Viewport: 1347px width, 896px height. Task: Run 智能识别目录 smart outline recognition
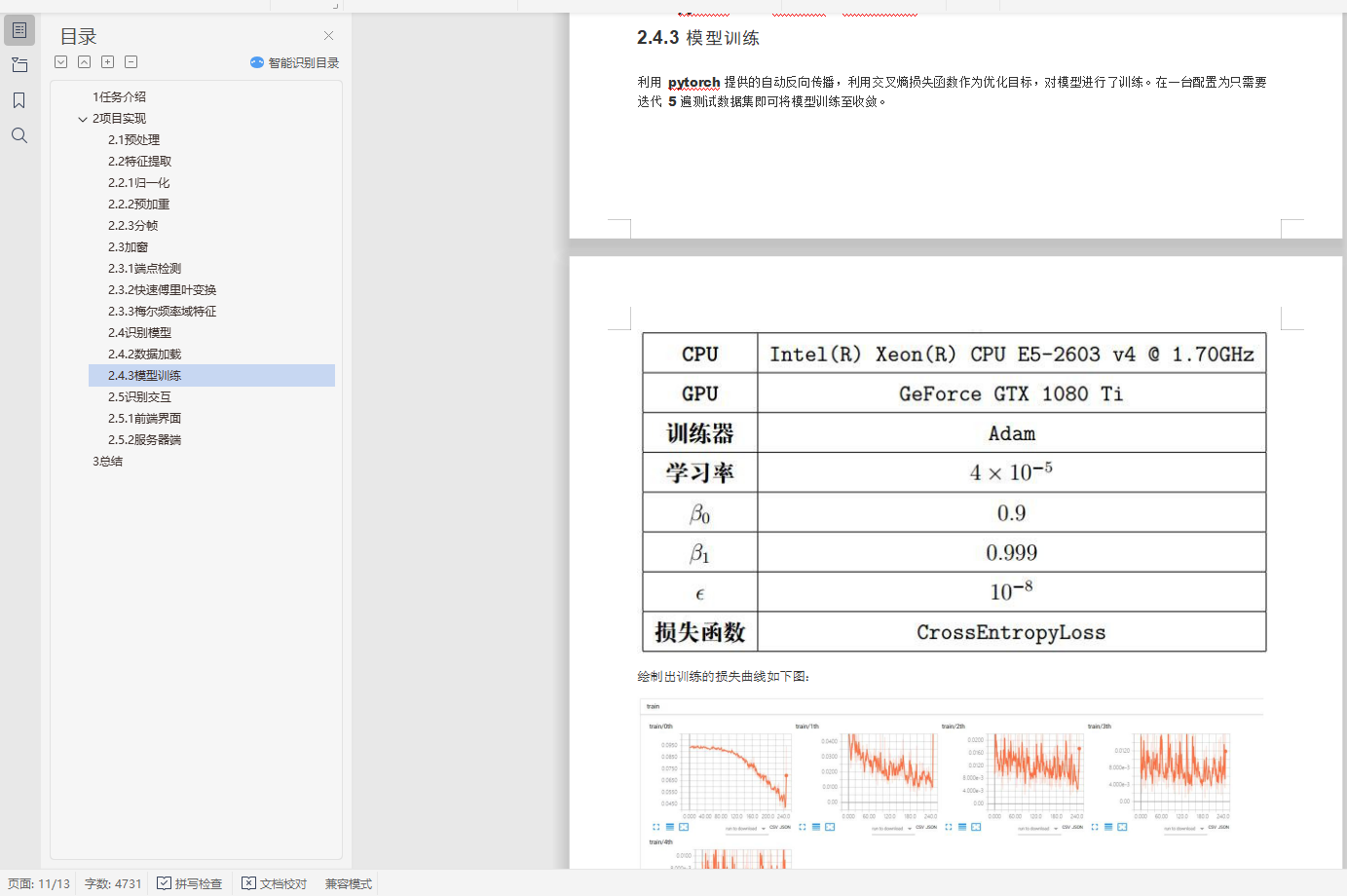(294, 62)
